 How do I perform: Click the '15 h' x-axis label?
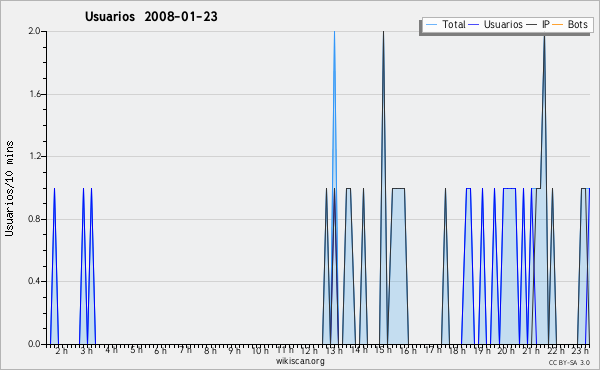(x=383, y=350)
